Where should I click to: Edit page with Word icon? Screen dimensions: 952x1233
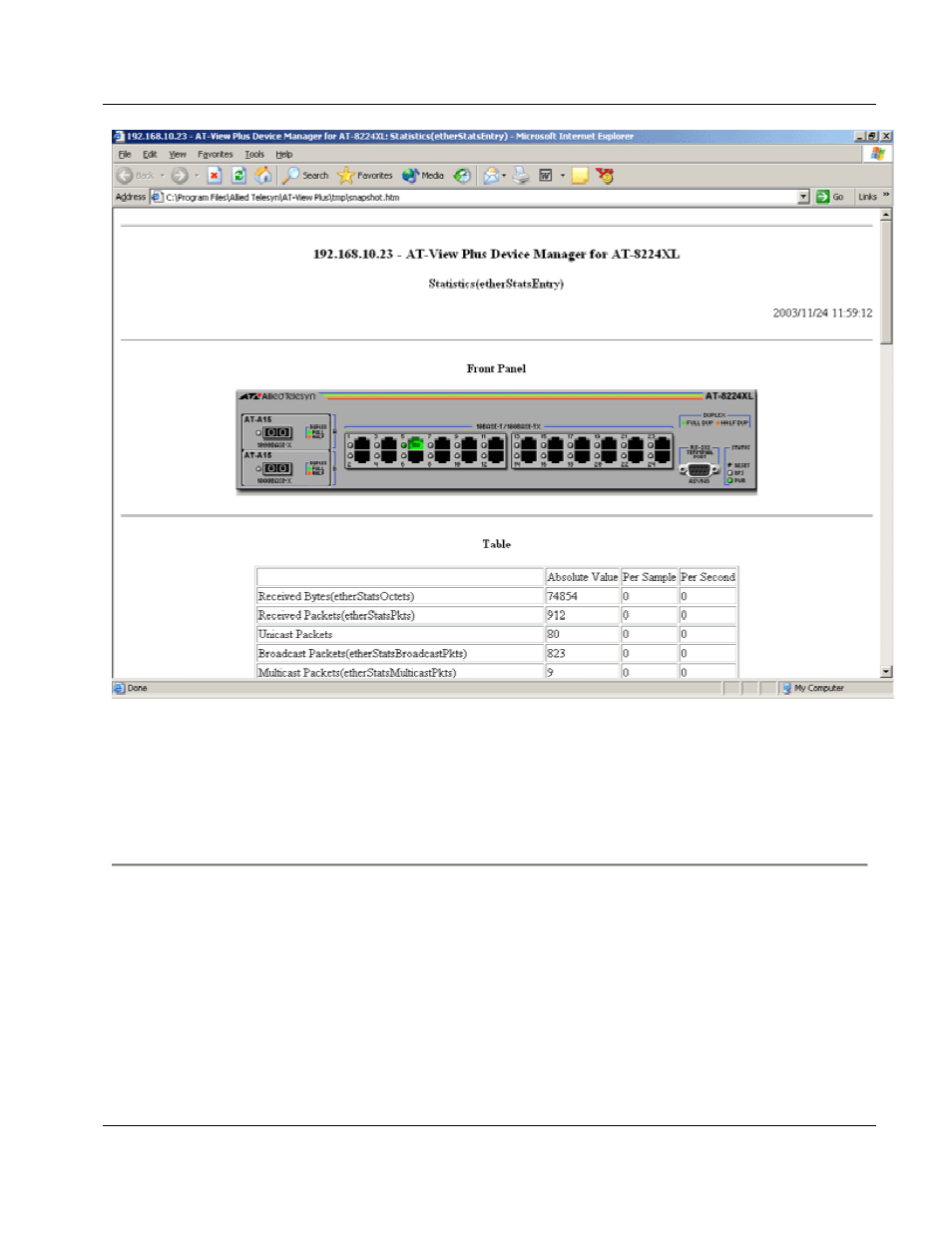tap(546, 176)
